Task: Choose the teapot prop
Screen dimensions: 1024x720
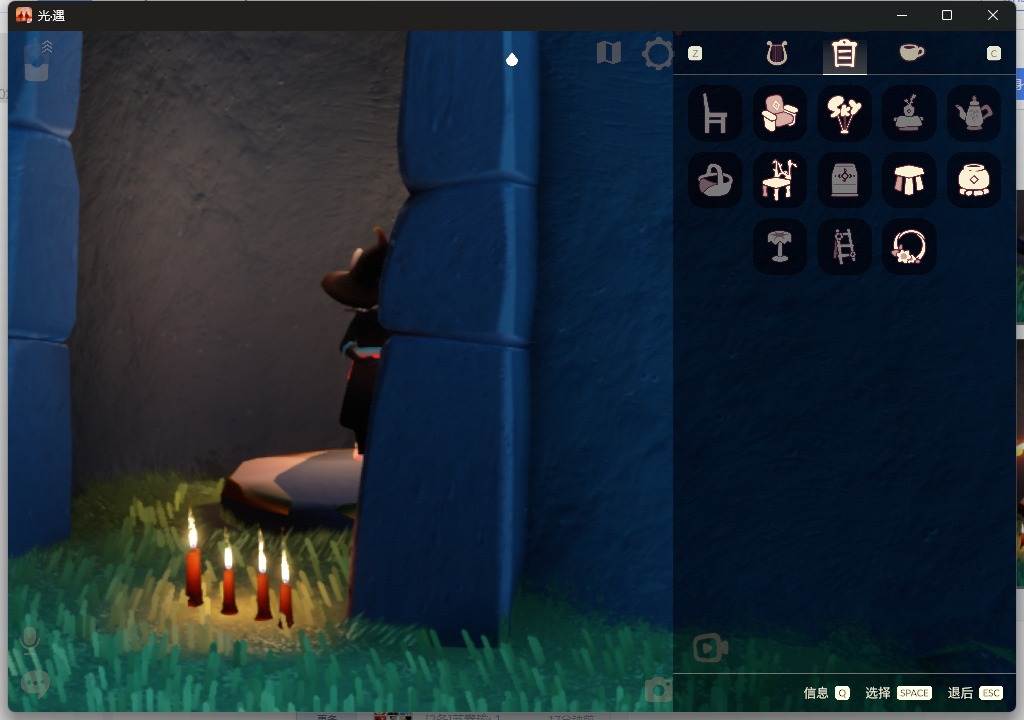Action: tap(973, 113)
